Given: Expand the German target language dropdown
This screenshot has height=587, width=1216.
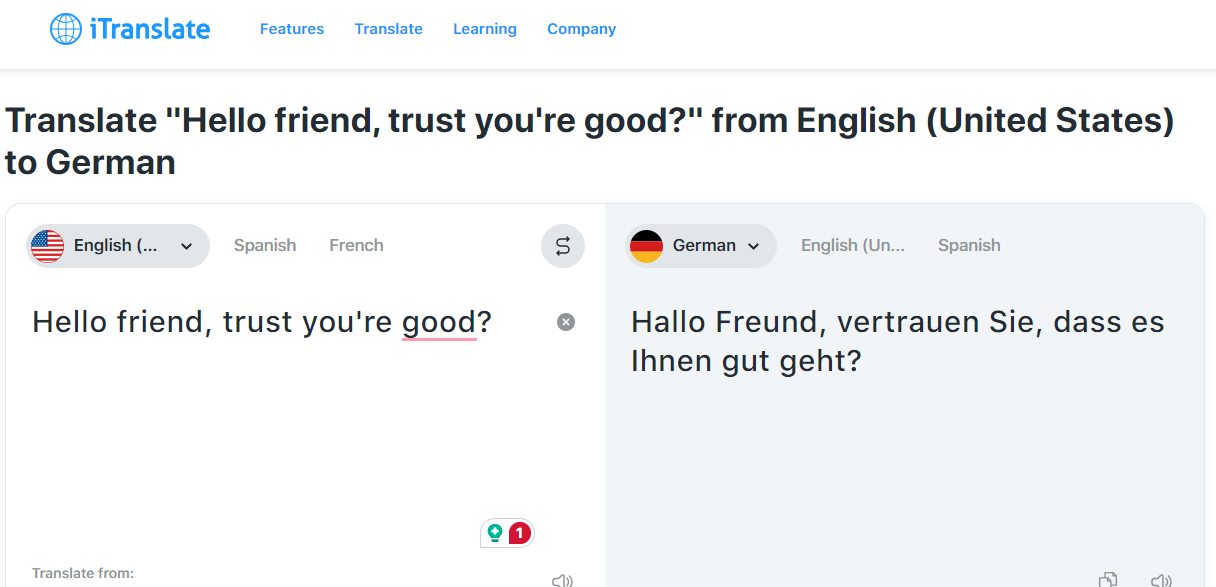Looking at the screenshot, I should (x=700, y=245).
